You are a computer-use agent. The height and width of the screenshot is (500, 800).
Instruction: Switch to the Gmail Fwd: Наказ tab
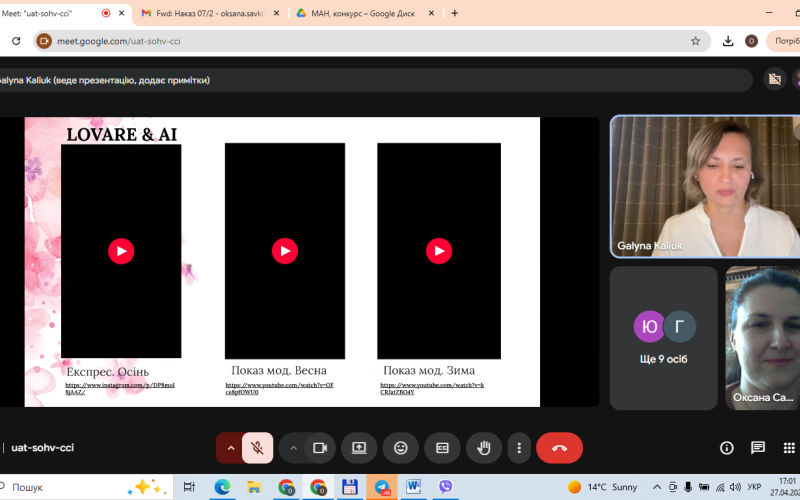pyautogui.click(x=209, y=13)
